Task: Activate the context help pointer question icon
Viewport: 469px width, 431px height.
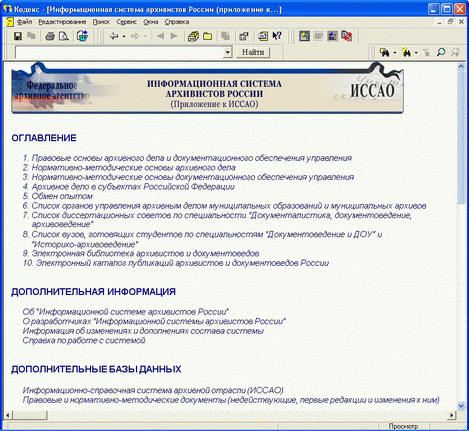Action: point(277,36)
